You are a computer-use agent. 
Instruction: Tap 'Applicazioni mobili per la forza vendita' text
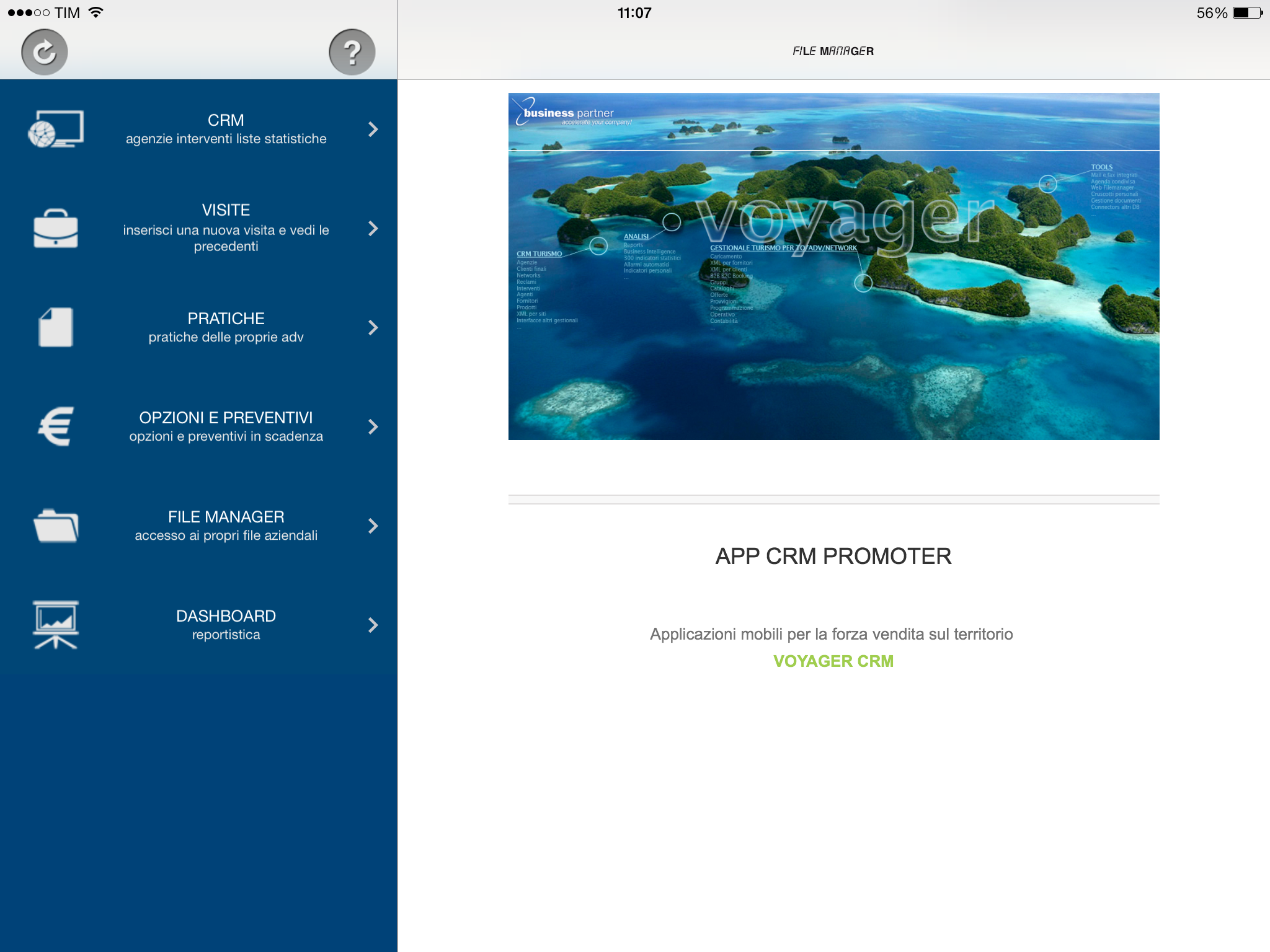pos(831,634)
